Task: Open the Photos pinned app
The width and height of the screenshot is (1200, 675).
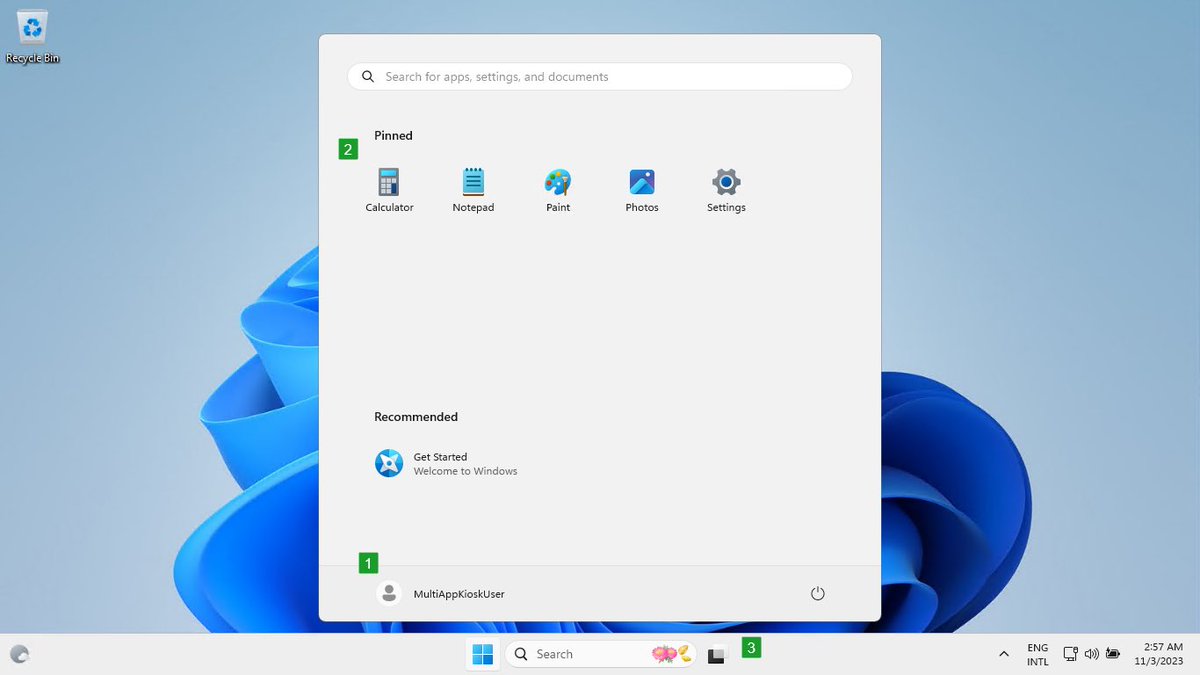Action: coord(642,190)
